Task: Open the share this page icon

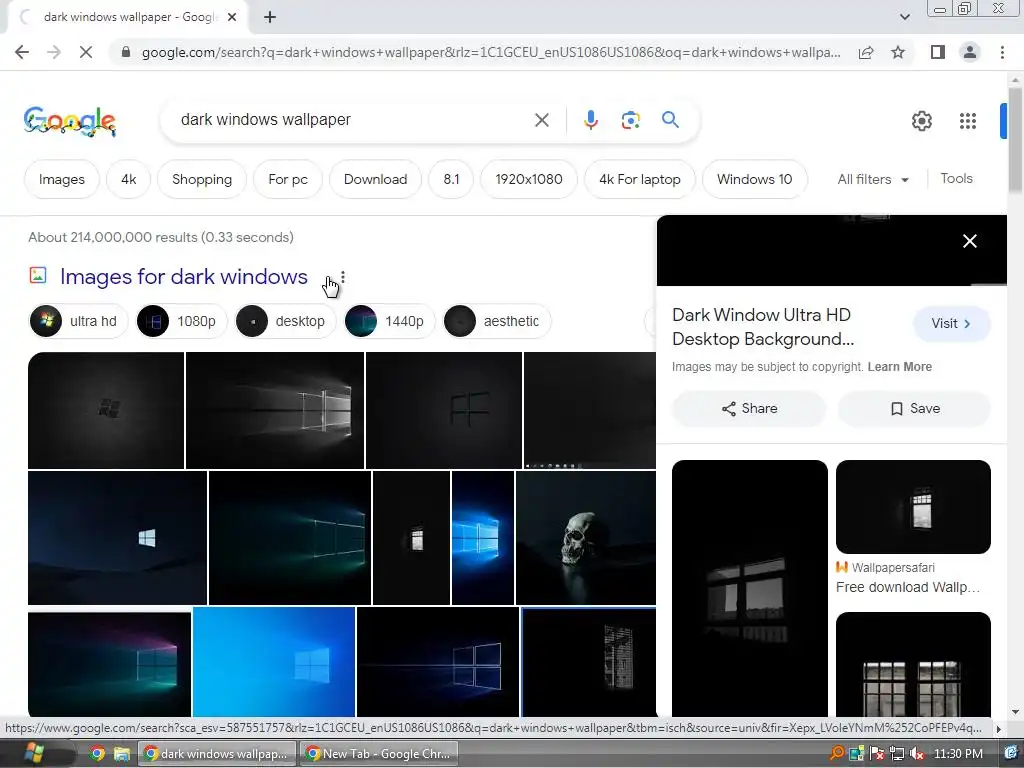Action: pos(866,52)
